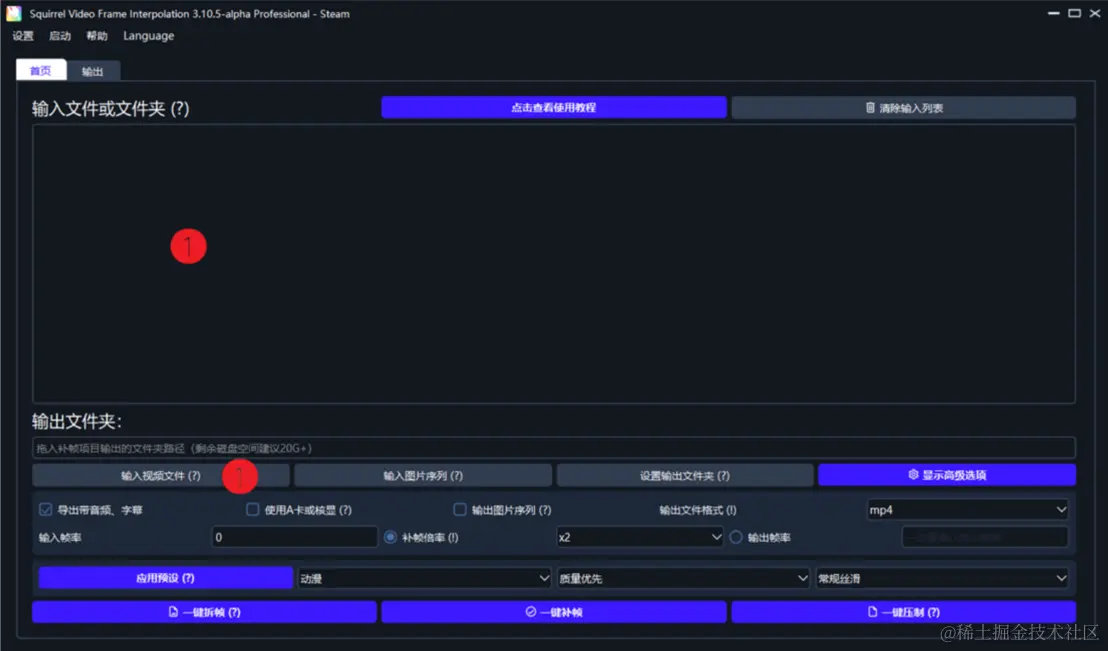This screenshot has height=651, width=1108.
Task: Switch to the 首页 tab
Action: click(41, 71)
